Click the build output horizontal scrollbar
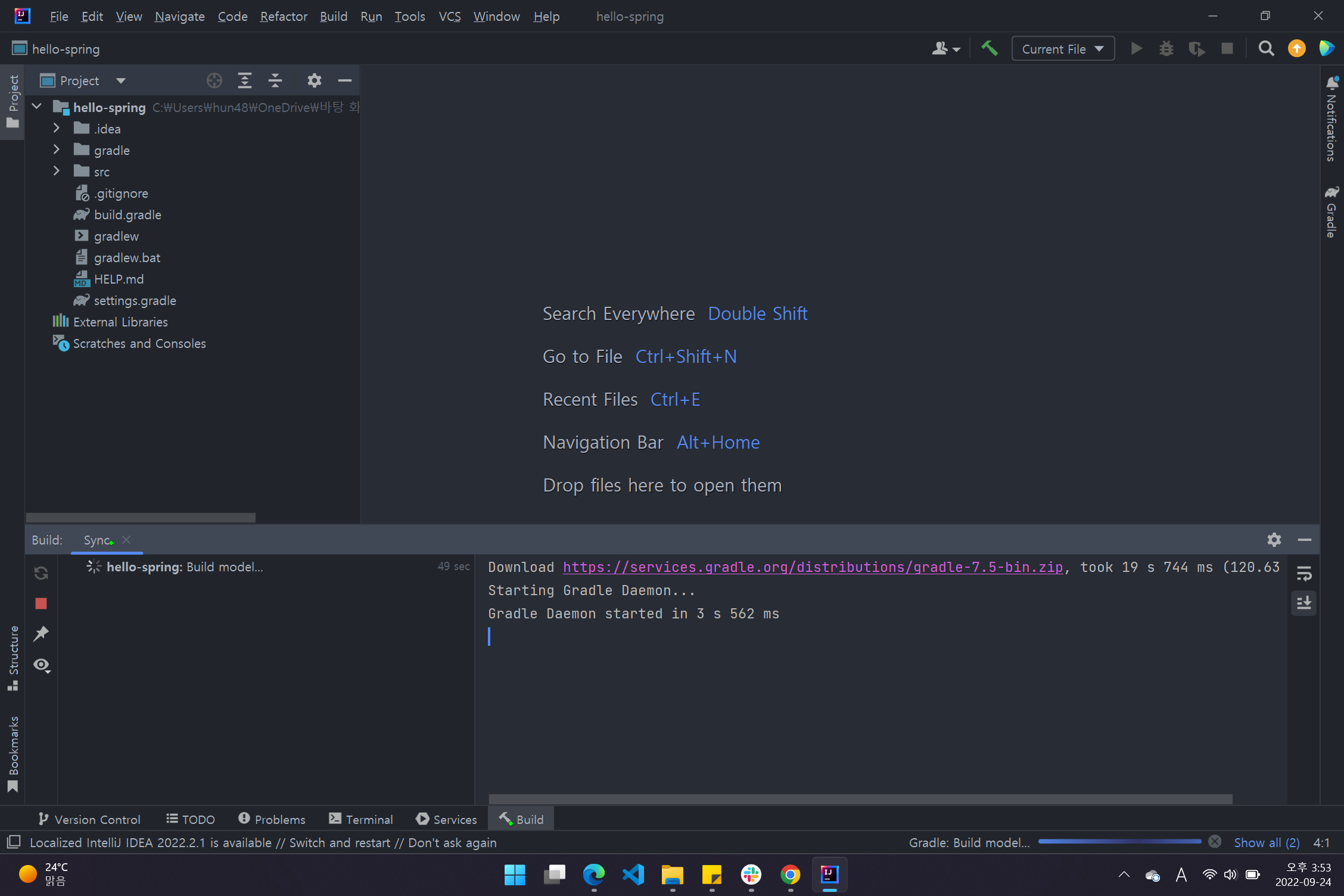The width and height of the screenshot is (1344, 896). pos(860,799)
